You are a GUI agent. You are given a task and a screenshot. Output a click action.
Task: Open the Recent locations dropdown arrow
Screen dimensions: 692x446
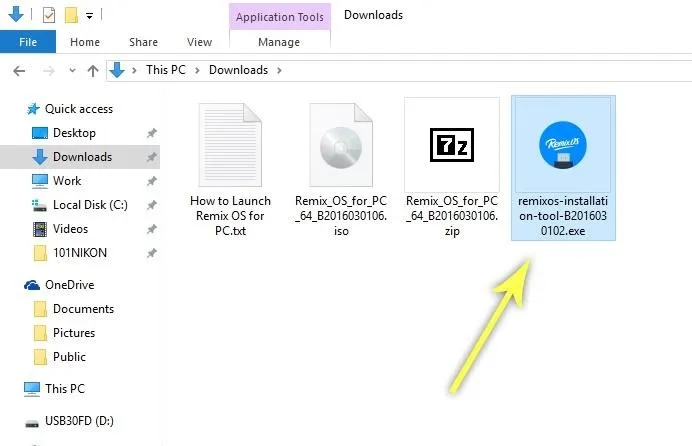(72, 70)
